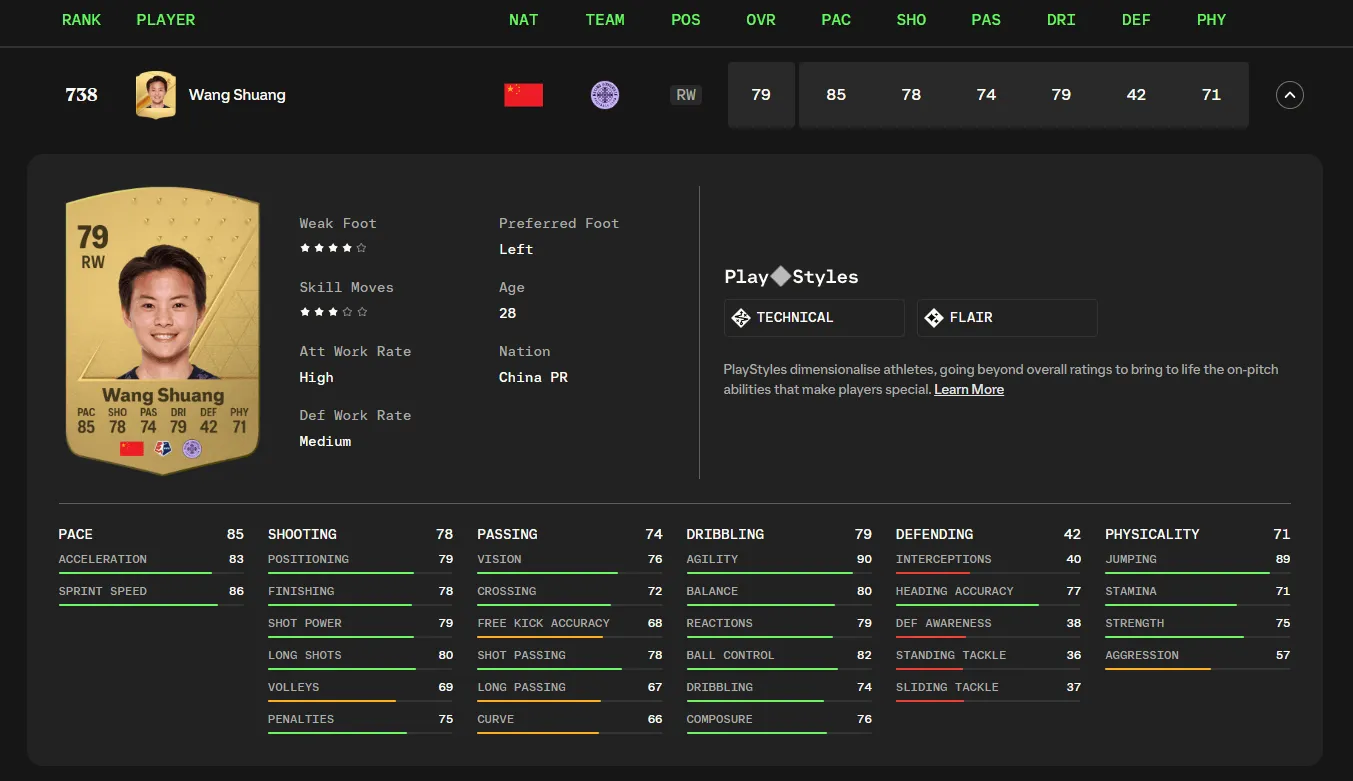This screenshot has width=1353, height=781.
Task: Click the COMPOSURE stat label
Action: (x=720, y=719)
